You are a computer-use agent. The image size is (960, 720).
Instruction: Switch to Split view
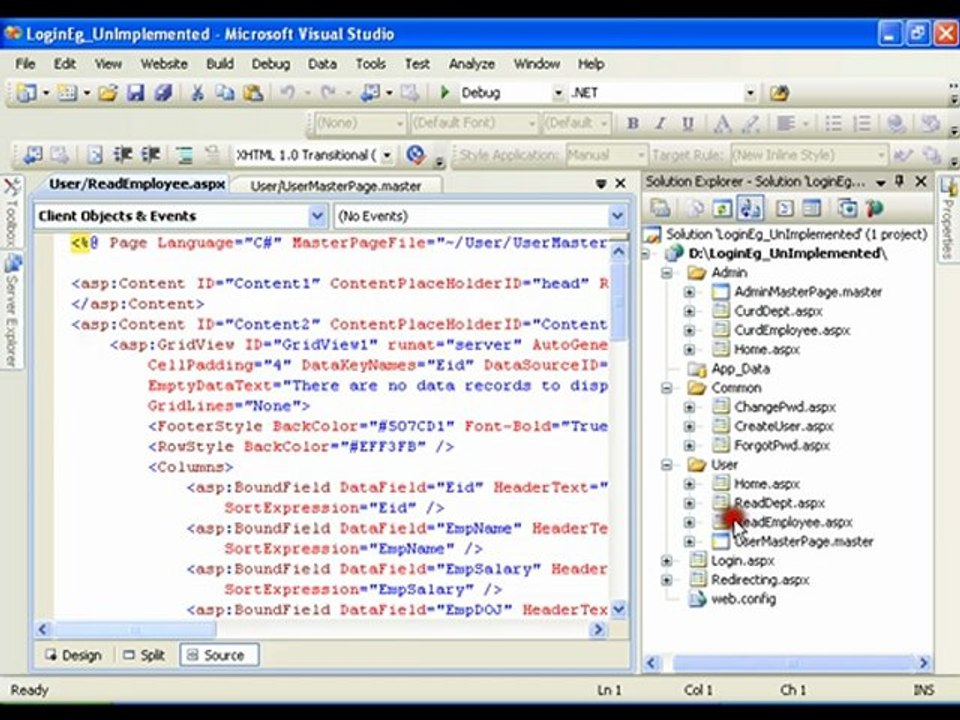coord(144,655)
